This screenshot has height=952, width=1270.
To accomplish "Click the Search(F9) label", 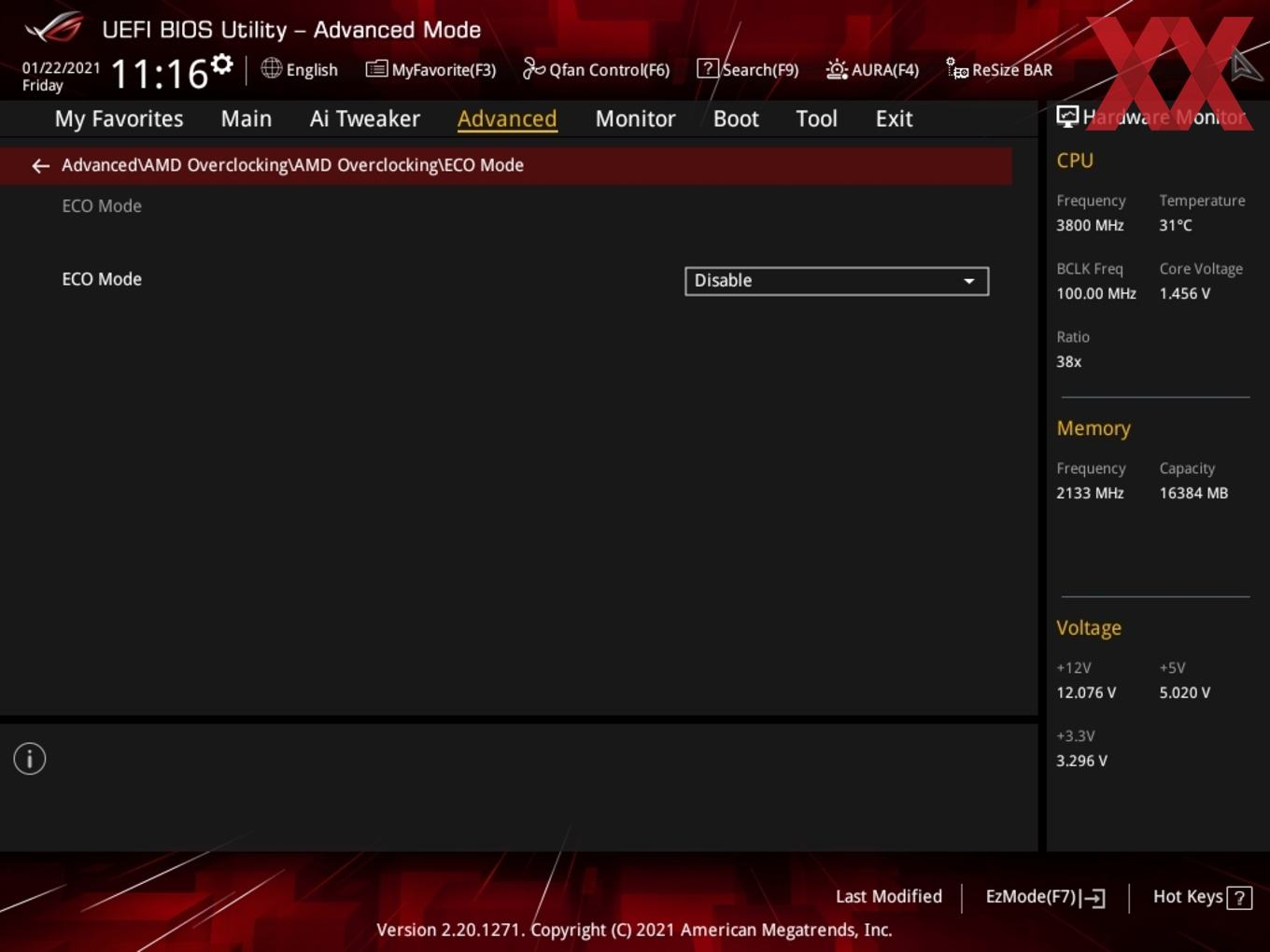I will pos(760,70).
